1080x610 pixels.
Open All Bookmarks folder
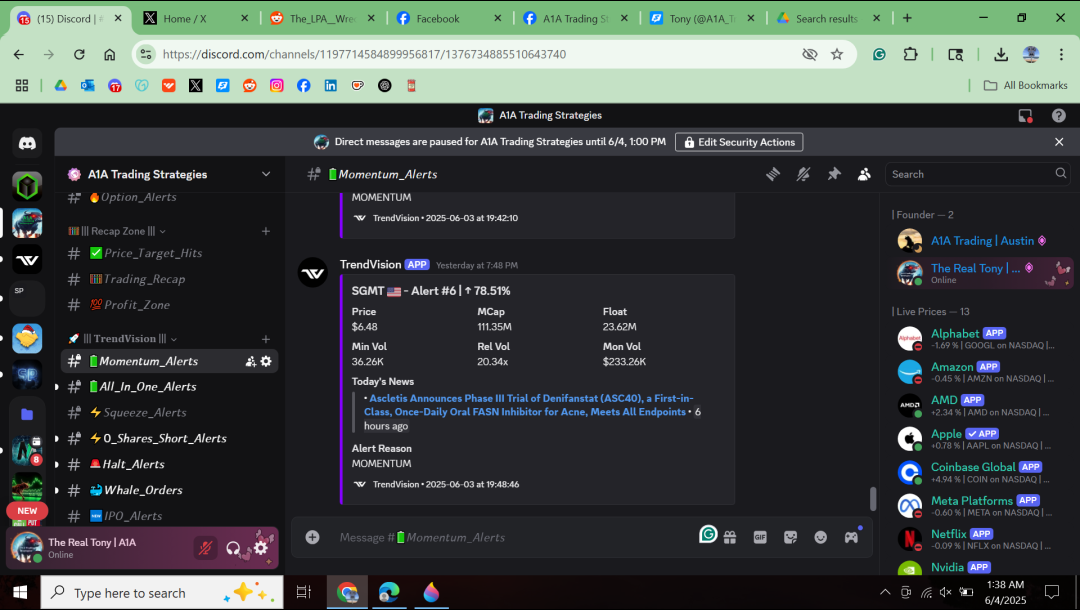1026,85
